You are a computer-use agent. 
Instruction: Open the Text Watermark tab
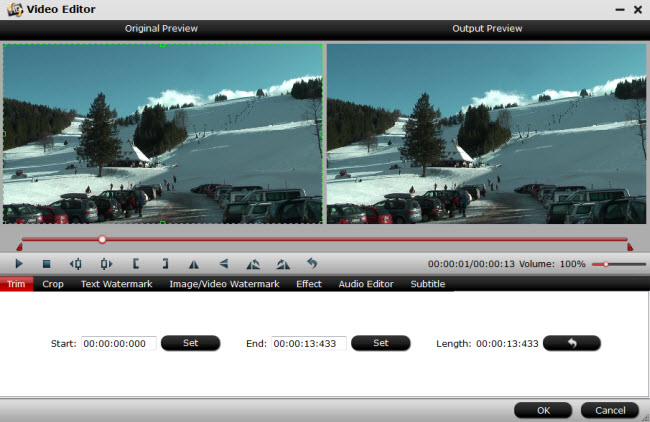point(116,284)
